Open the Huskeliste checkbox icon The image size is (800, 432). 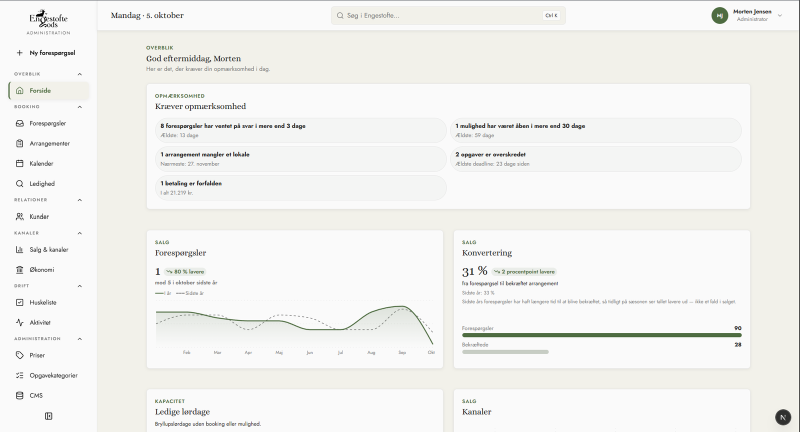click(19, 302)
